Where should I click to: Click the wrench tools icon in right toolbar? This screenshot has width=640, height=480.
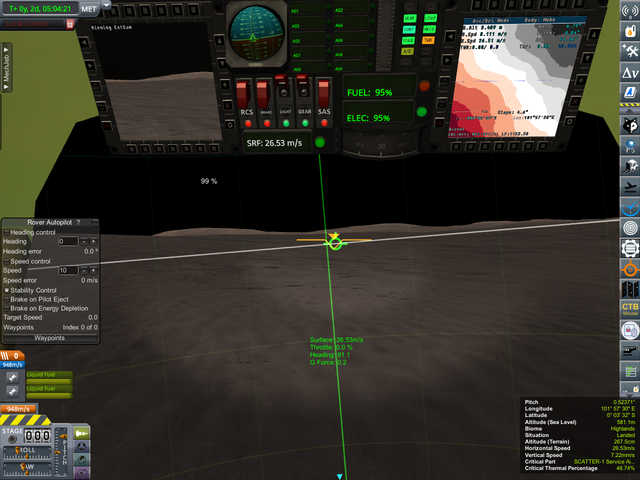point(630,49)
